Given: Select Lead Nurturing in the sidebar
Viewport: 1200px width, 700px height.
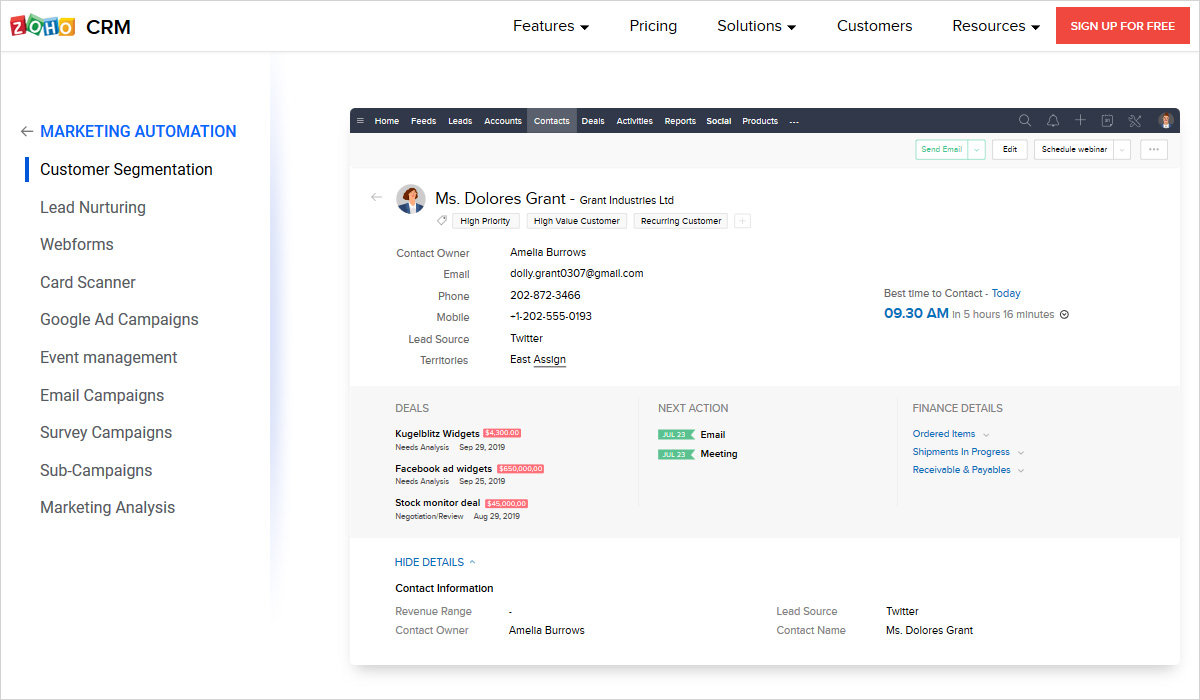Looking at the screenshot, I should (93, 207).
